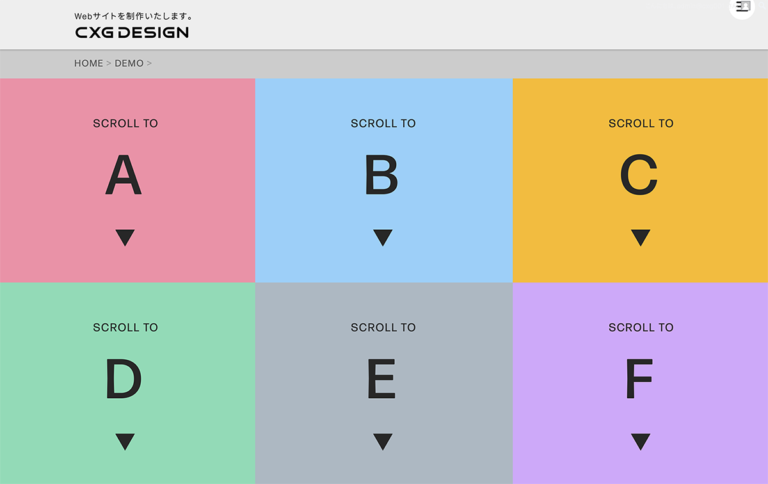Select the down arrow under E
Screen dimensions: 768x484
click(383, 441)
